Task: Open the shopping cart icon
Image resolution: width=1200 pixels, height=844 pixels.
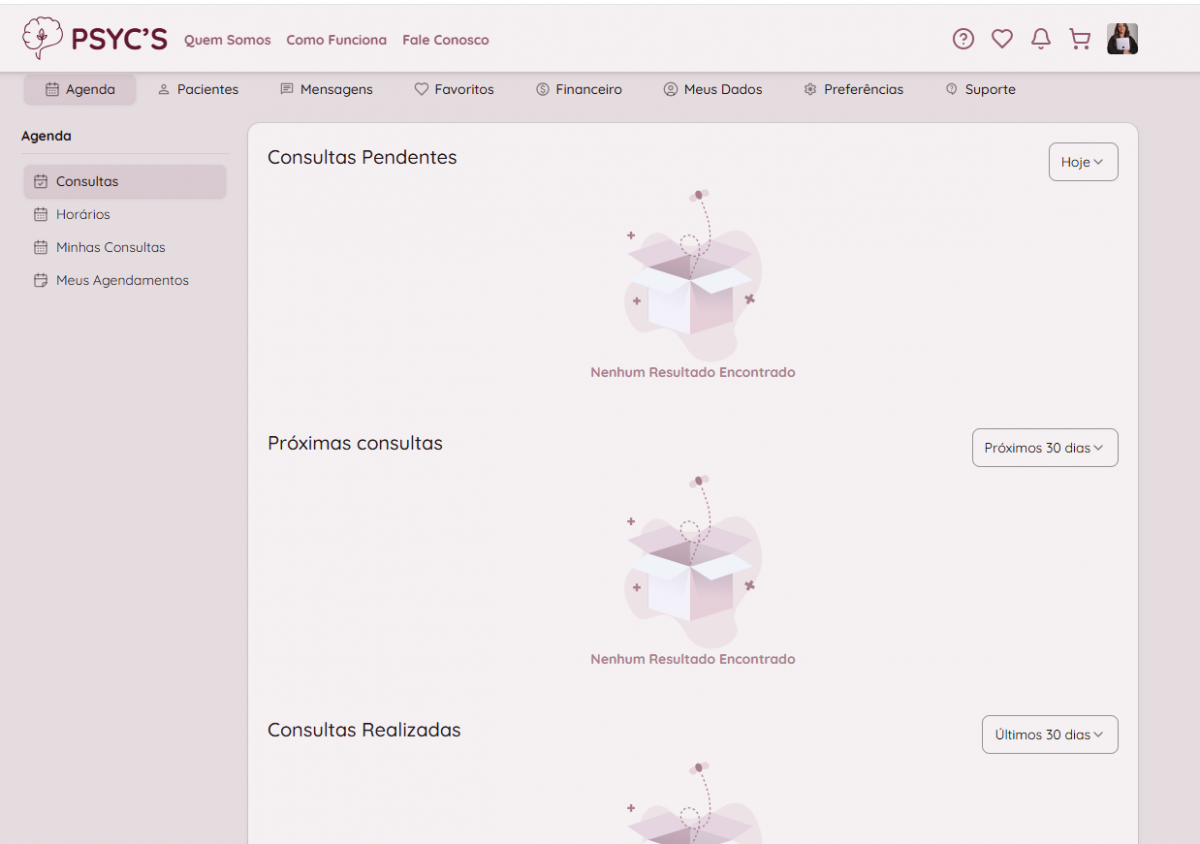Action: pos(1080,39)
